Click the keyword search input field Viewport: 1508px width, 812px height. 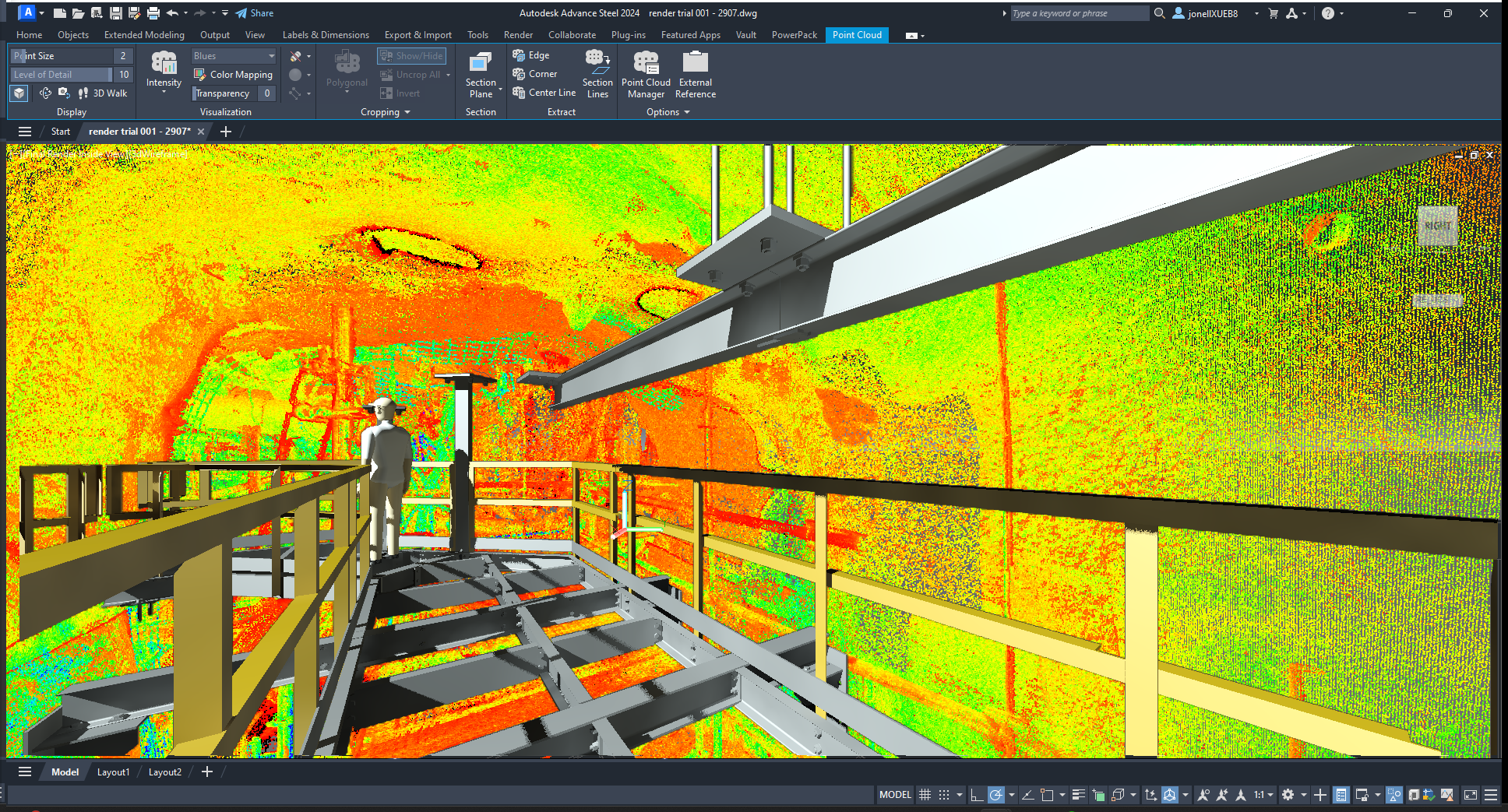point(1078,13)
